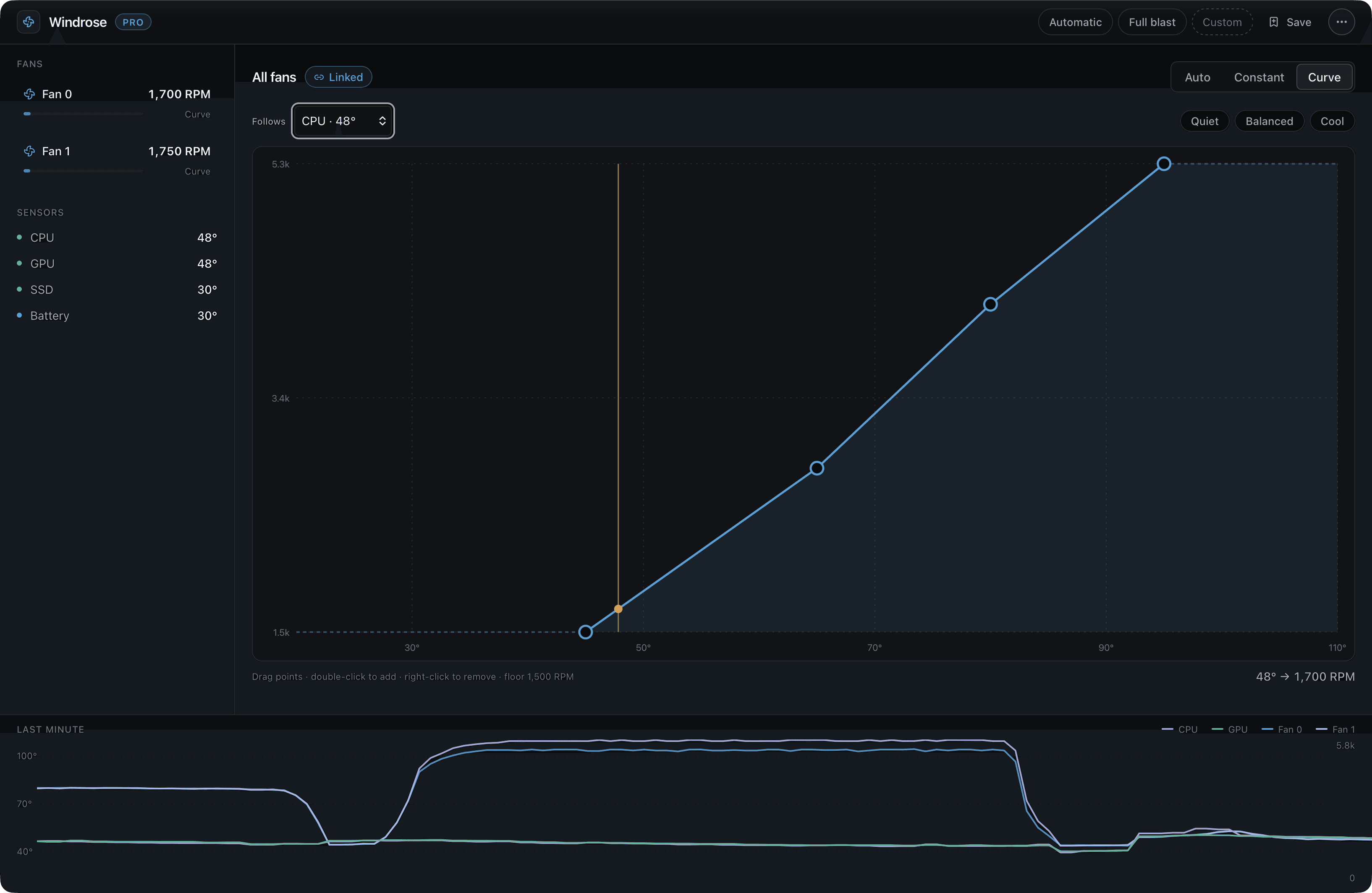Click the Fan 1 speed progress bar
Image resolution: width=1372 pixels, height=893 pixels.
point(83,170)
